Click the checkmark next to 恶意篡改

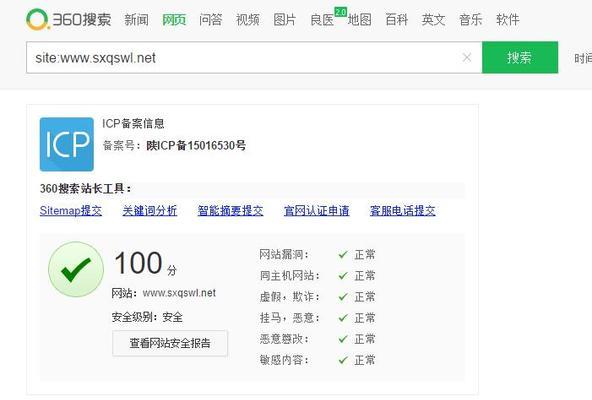(343, 339)
